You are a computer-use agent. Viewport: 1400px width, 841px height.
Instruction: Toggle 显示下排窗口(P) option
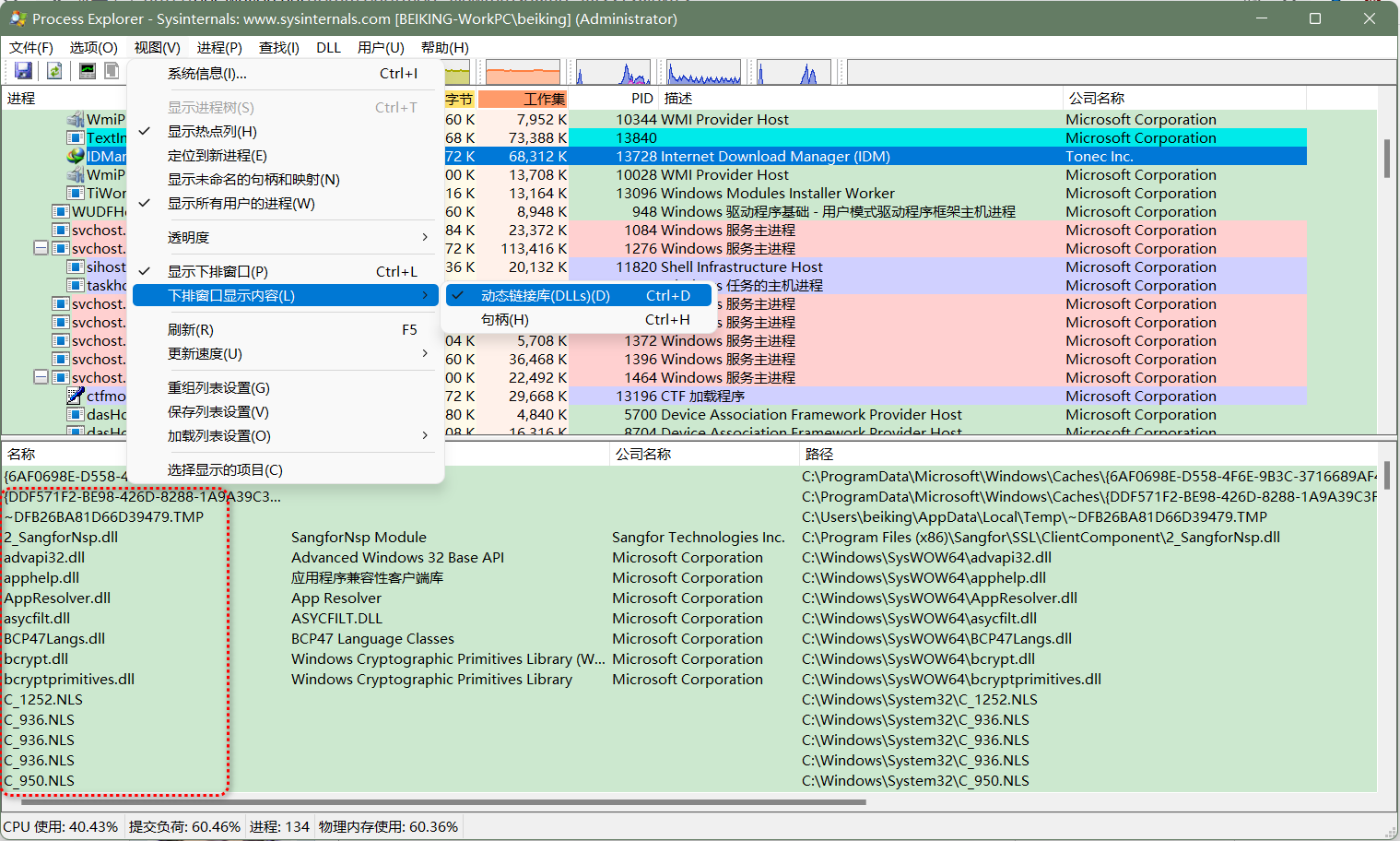point(286,272)
